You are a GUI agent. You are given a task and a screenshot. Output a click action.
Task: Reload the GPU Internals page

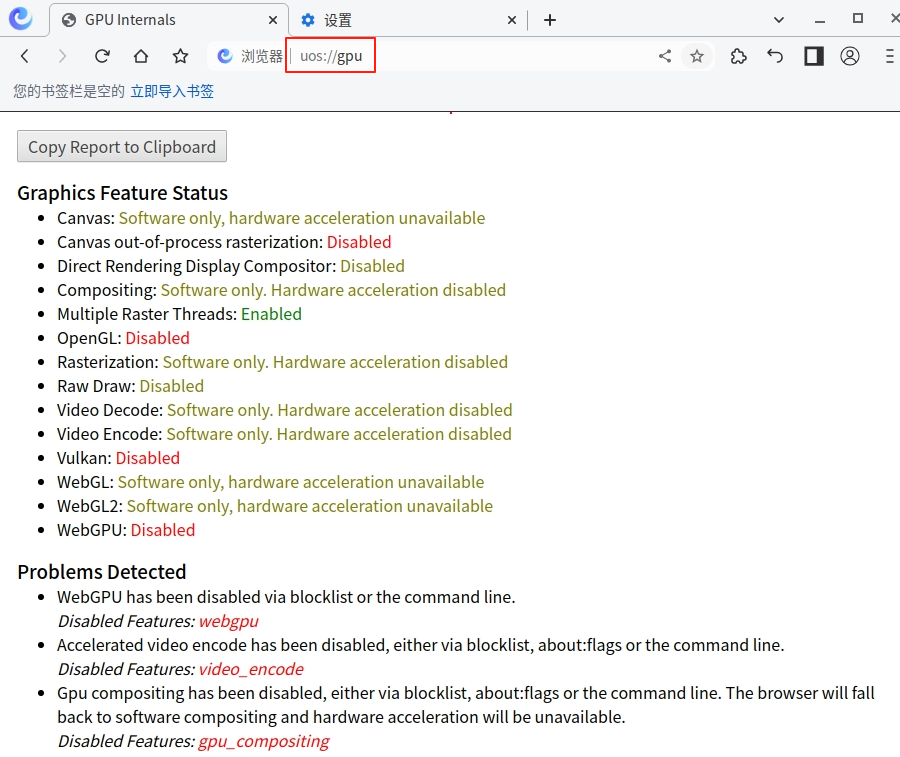pos(102,56)
